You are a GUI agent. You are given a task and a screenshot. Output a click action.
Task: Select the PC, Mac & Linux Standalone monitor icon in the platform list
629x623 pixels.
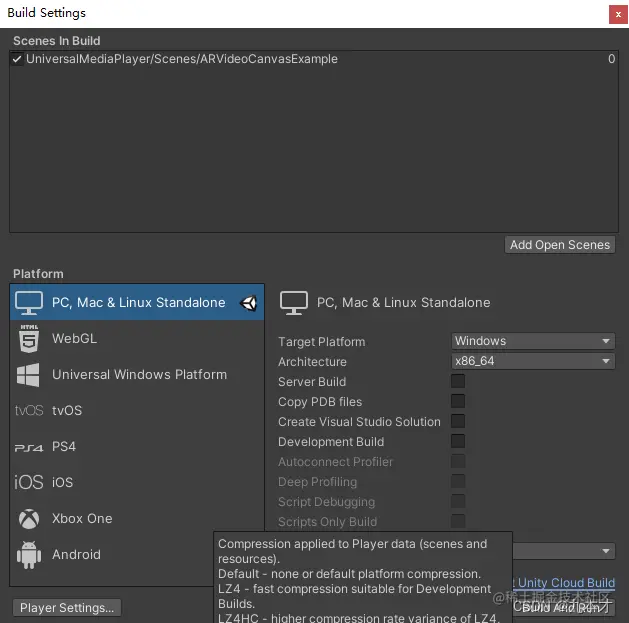click(x=29, y=303)
